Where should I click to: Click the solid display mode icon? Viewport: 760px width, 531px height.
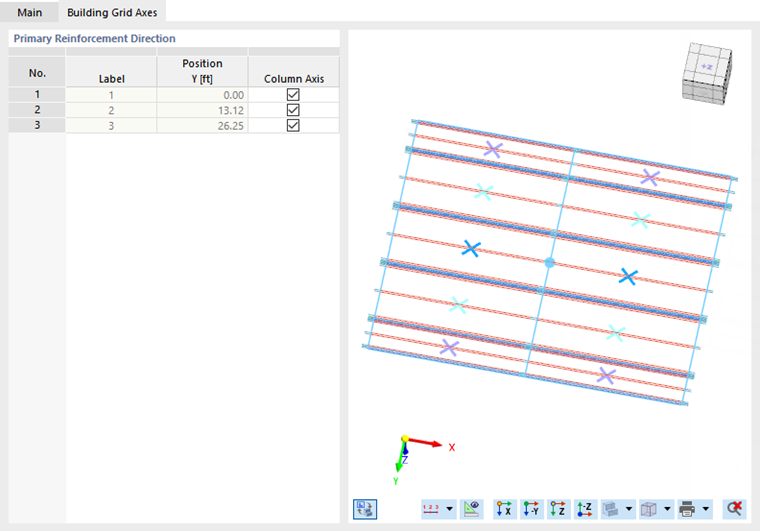[611, 509]
